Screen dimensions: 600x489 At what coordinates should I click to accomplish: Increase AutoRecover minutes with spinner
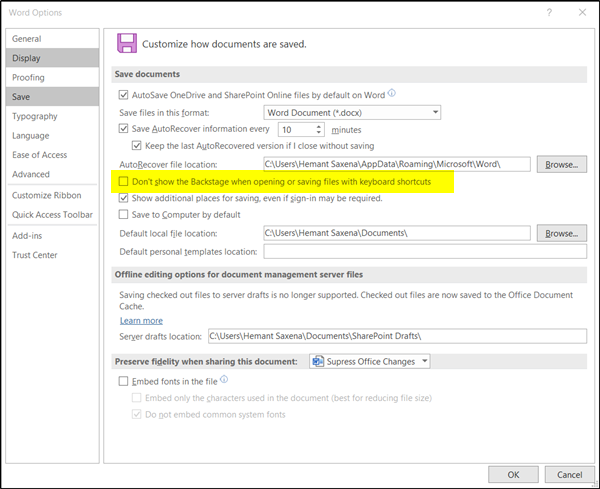pyautogui.click(x=319, y=126)
